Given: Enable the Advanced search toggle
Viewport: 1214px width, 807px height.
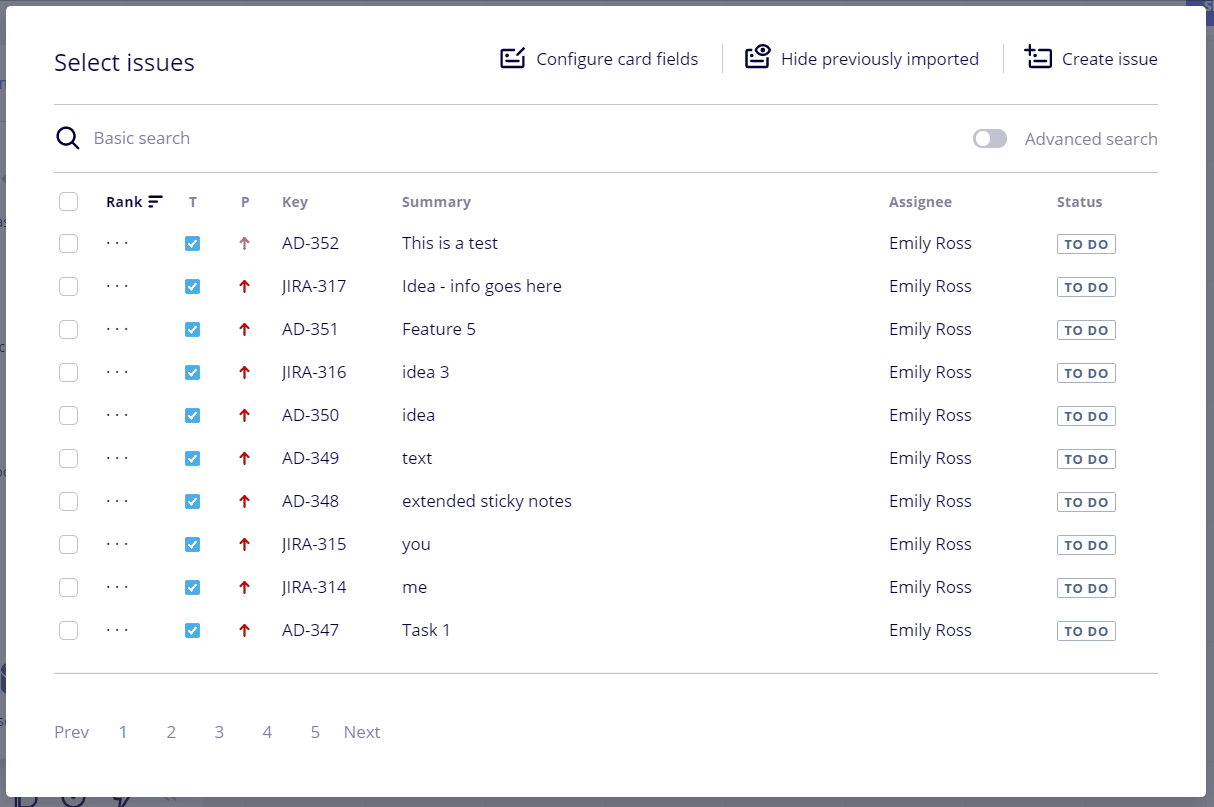Looking at the screenshot, I should 989,139.
